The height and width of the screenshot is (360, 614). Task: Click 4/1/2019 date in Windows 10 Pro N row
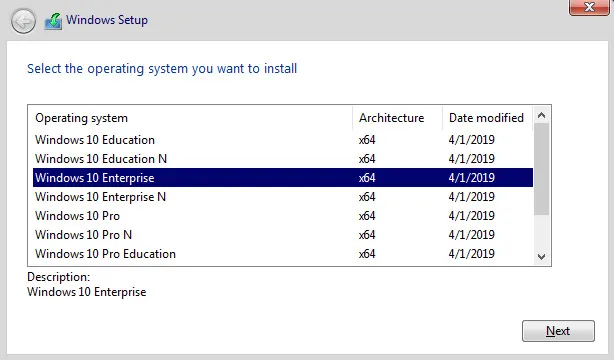coord(471,235)
